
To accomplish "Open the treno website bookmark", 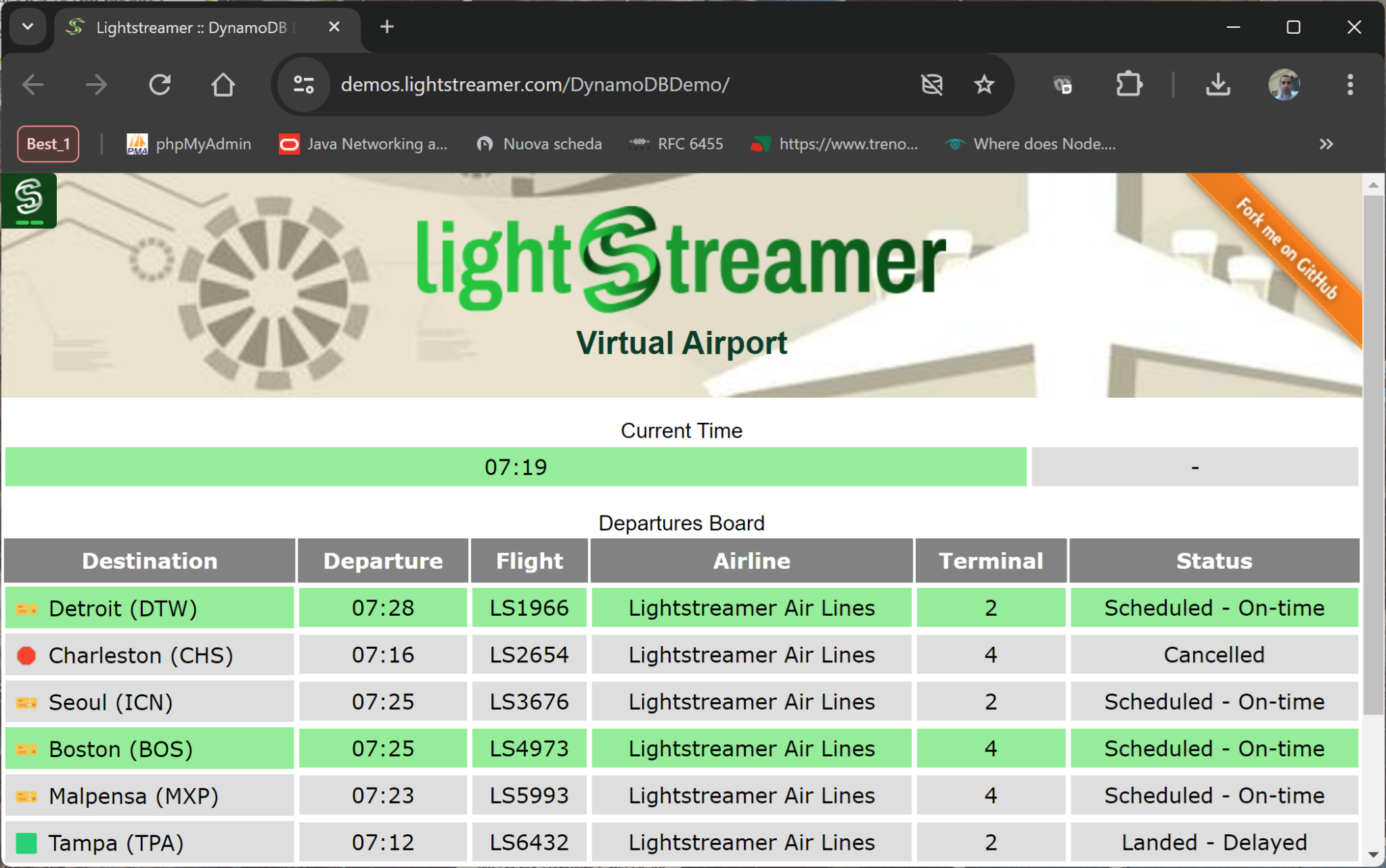I will (834, 144).
